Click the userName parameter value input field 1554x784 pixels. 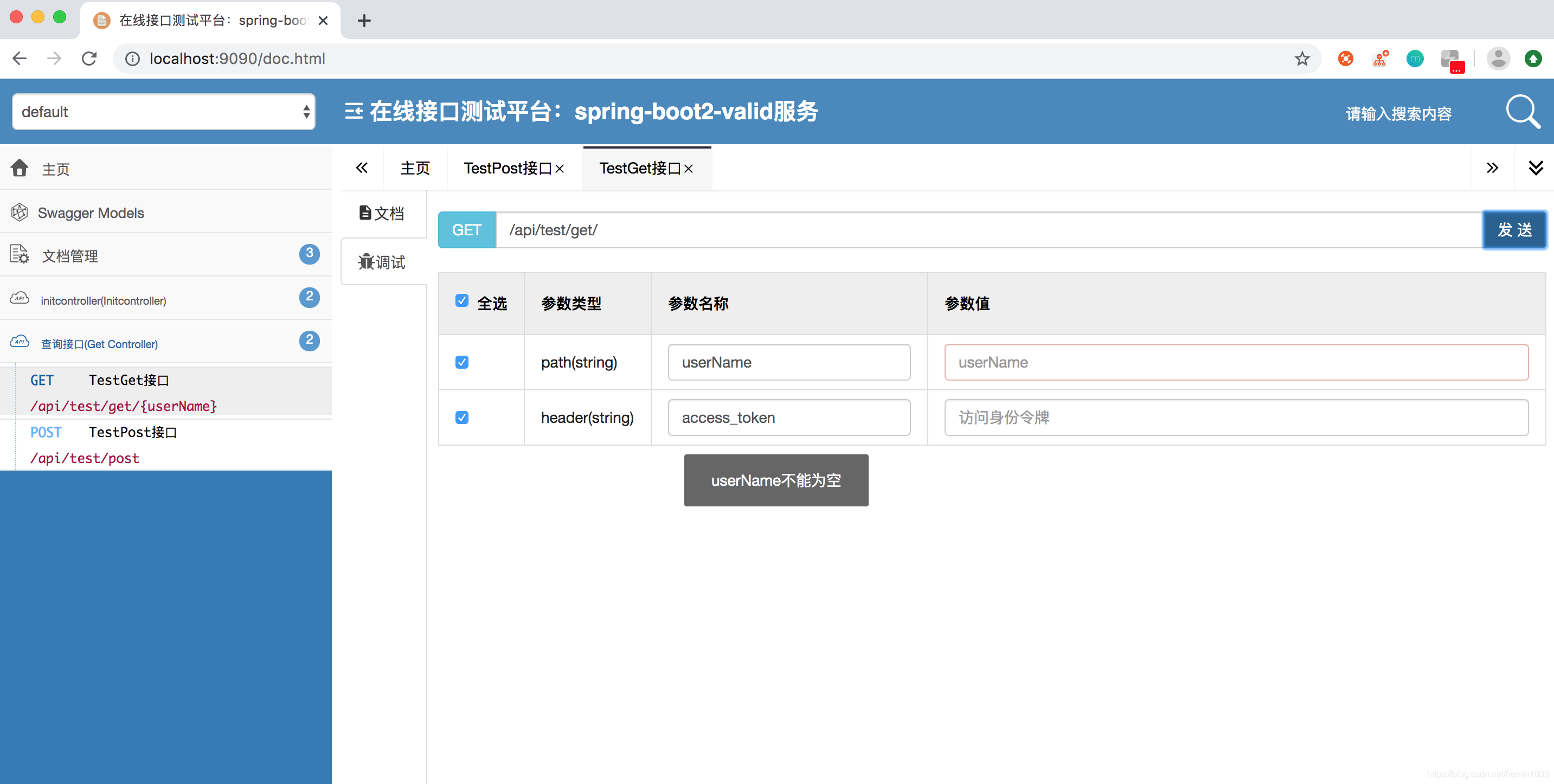tap(1236, 362)
